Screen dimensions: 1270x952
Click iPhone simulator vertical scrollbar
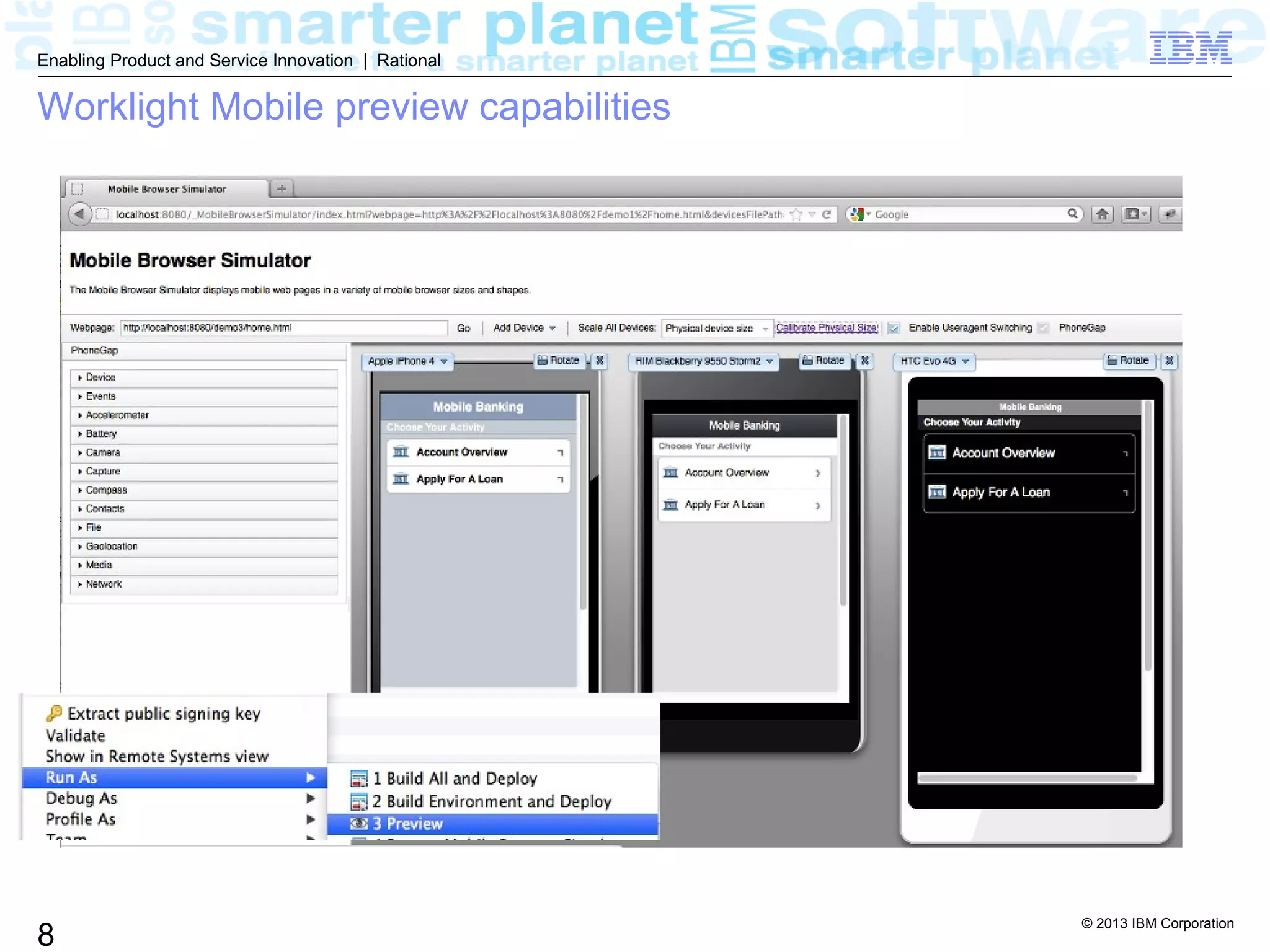tap(582, 503)
